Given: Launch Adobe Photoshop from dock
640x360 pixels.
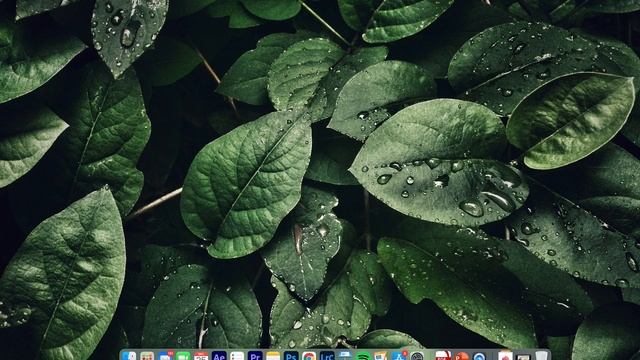Looking at the screenshot, I should pos(291,356).
